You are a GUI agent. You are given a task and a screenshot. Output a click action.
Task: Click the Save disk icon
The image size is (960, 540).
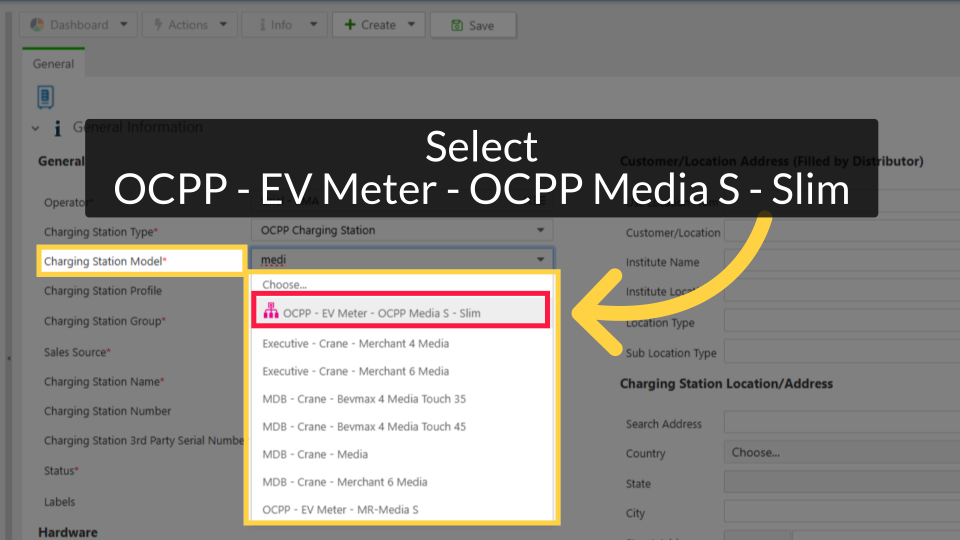pos(457,25)
